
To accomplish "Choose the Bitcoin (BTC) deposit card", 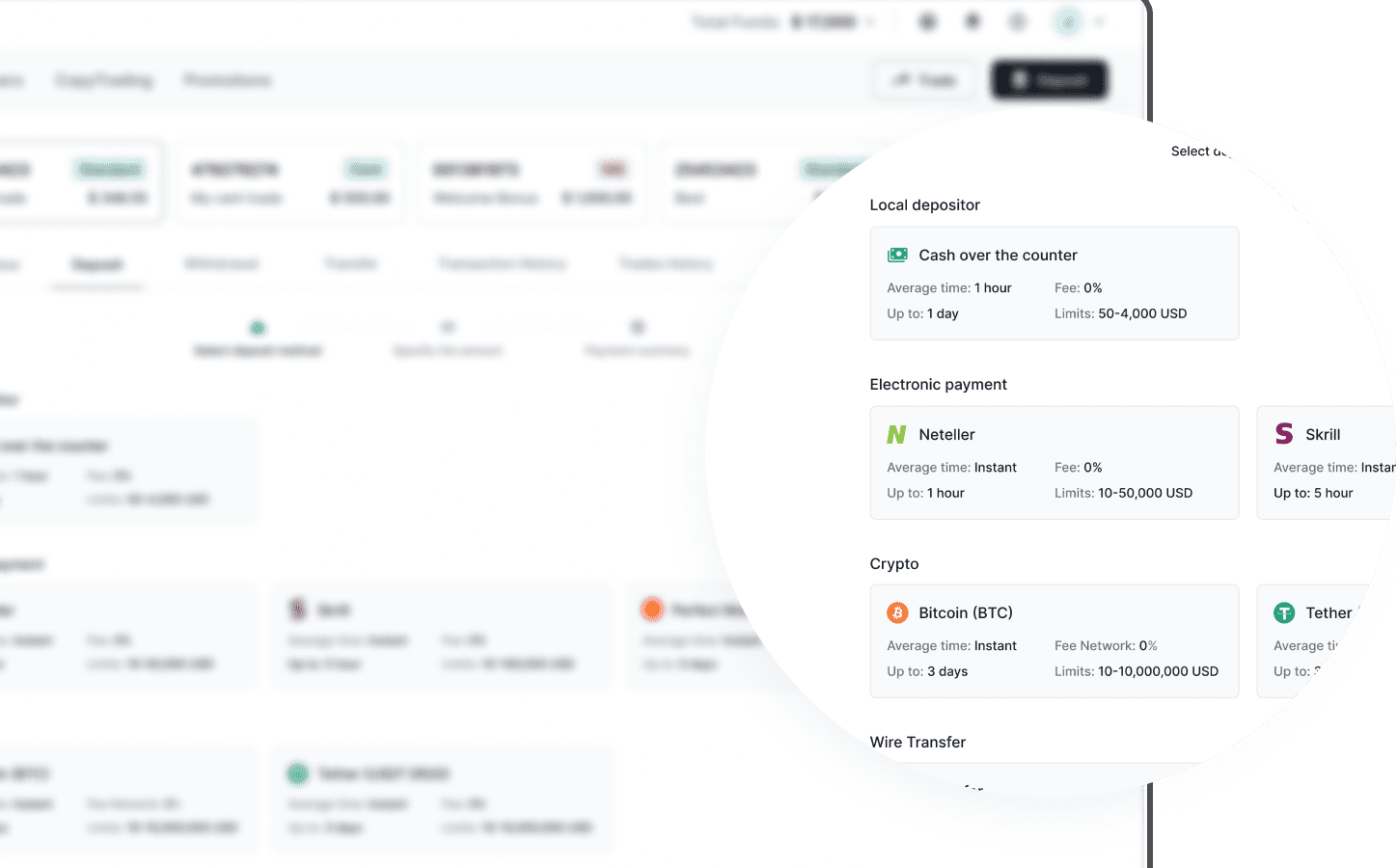I will tap(1054, 641).
